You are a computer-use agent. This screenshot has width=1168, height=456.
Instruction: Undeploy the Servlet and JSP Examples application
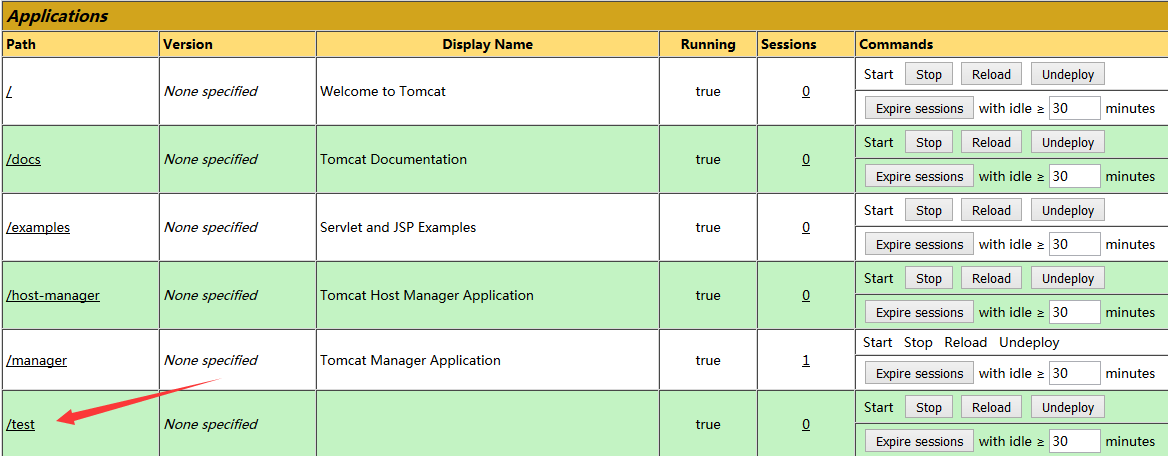point(1067,210)
